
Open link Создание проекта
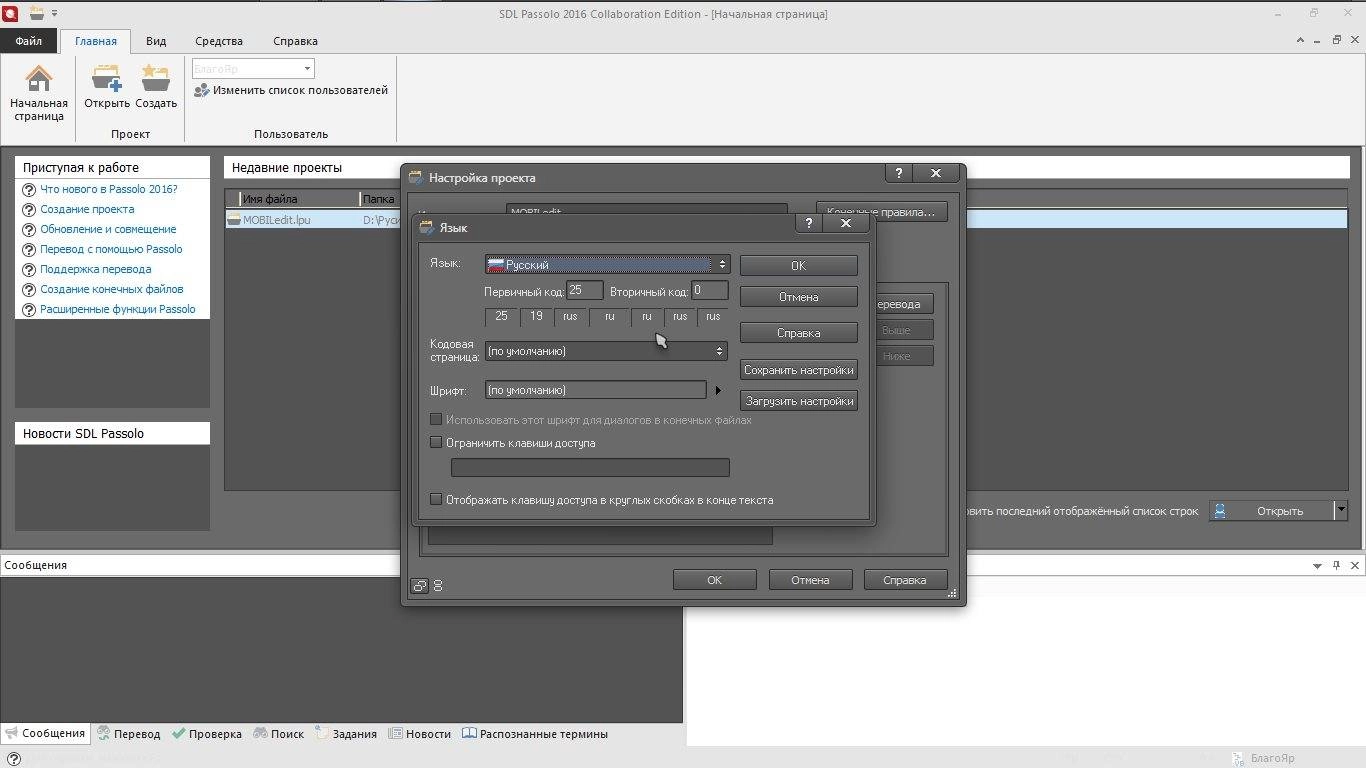coord(87,209)
